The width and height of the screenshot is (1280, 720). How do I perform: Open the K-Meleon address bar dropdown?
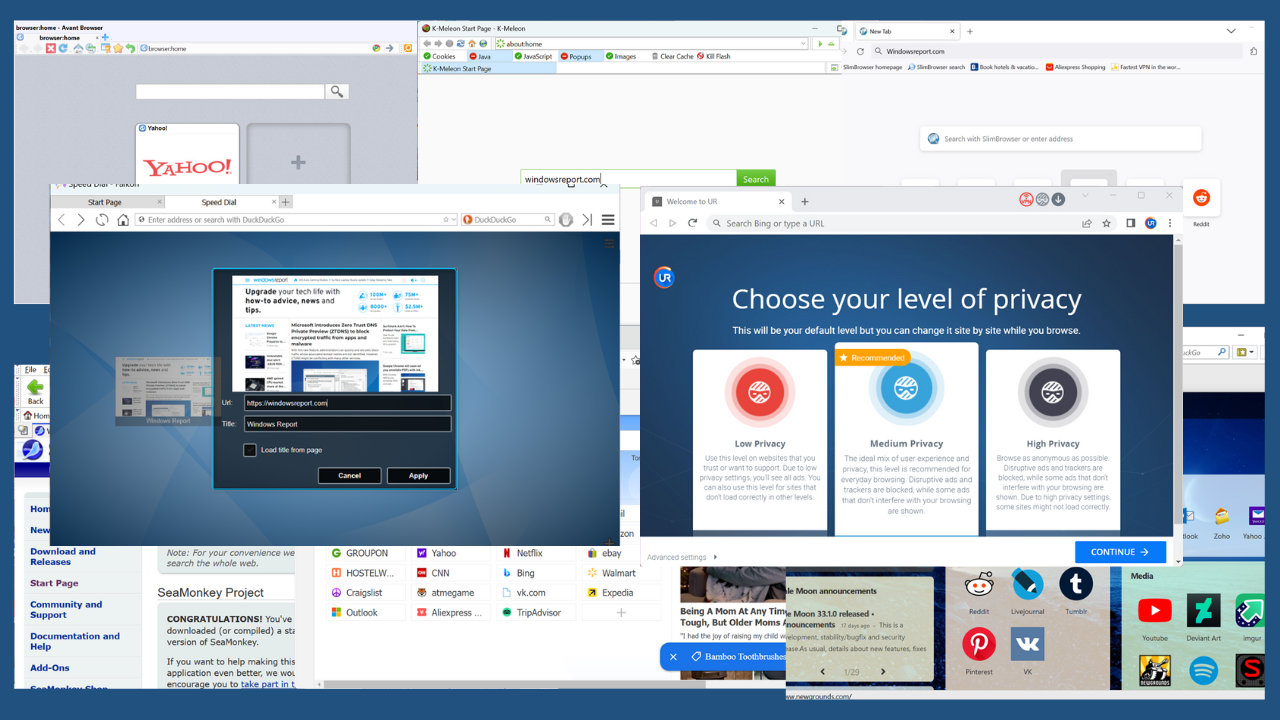click(803, 44)
